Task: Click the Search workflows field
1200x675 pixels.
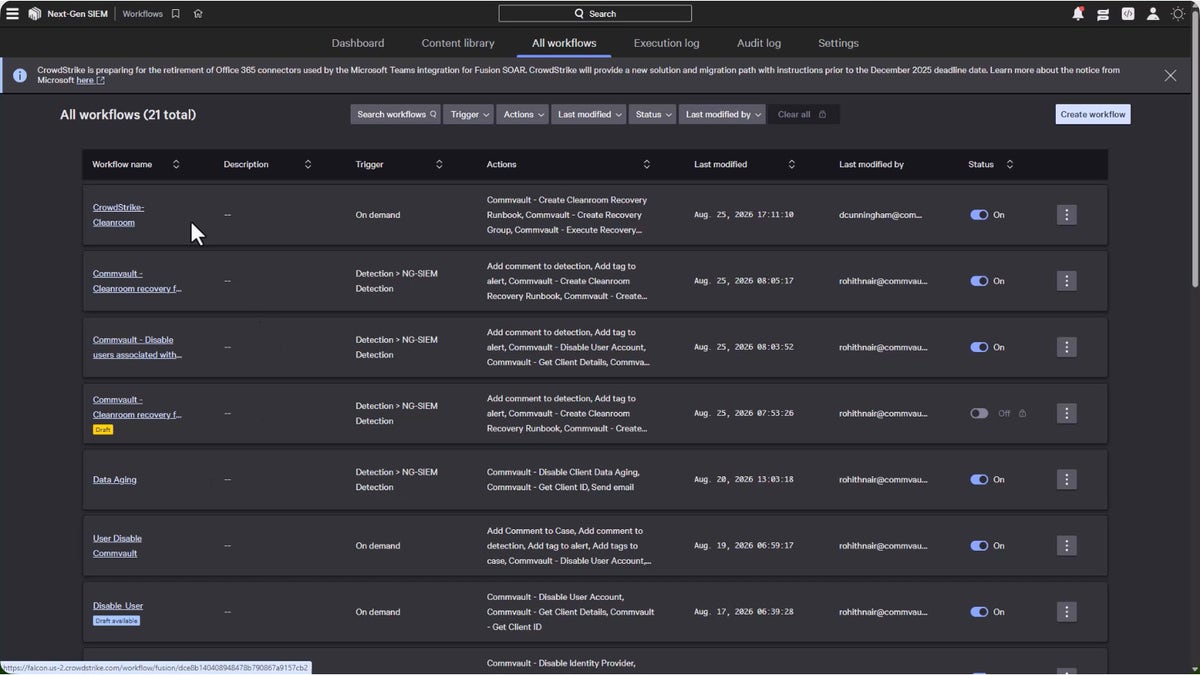Action: point(396,114)
